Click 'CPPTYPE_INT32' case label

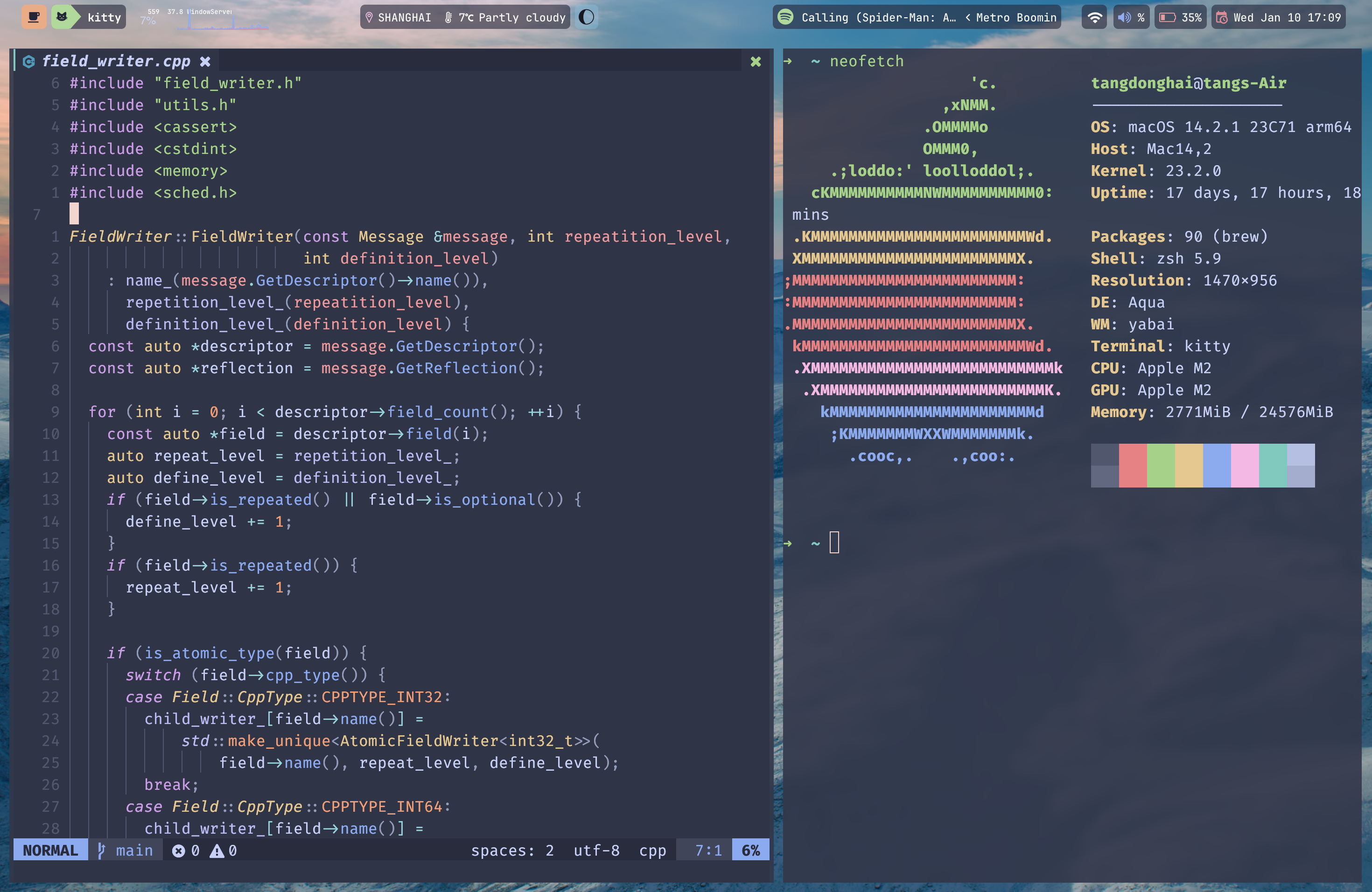[x=382, y=697]
